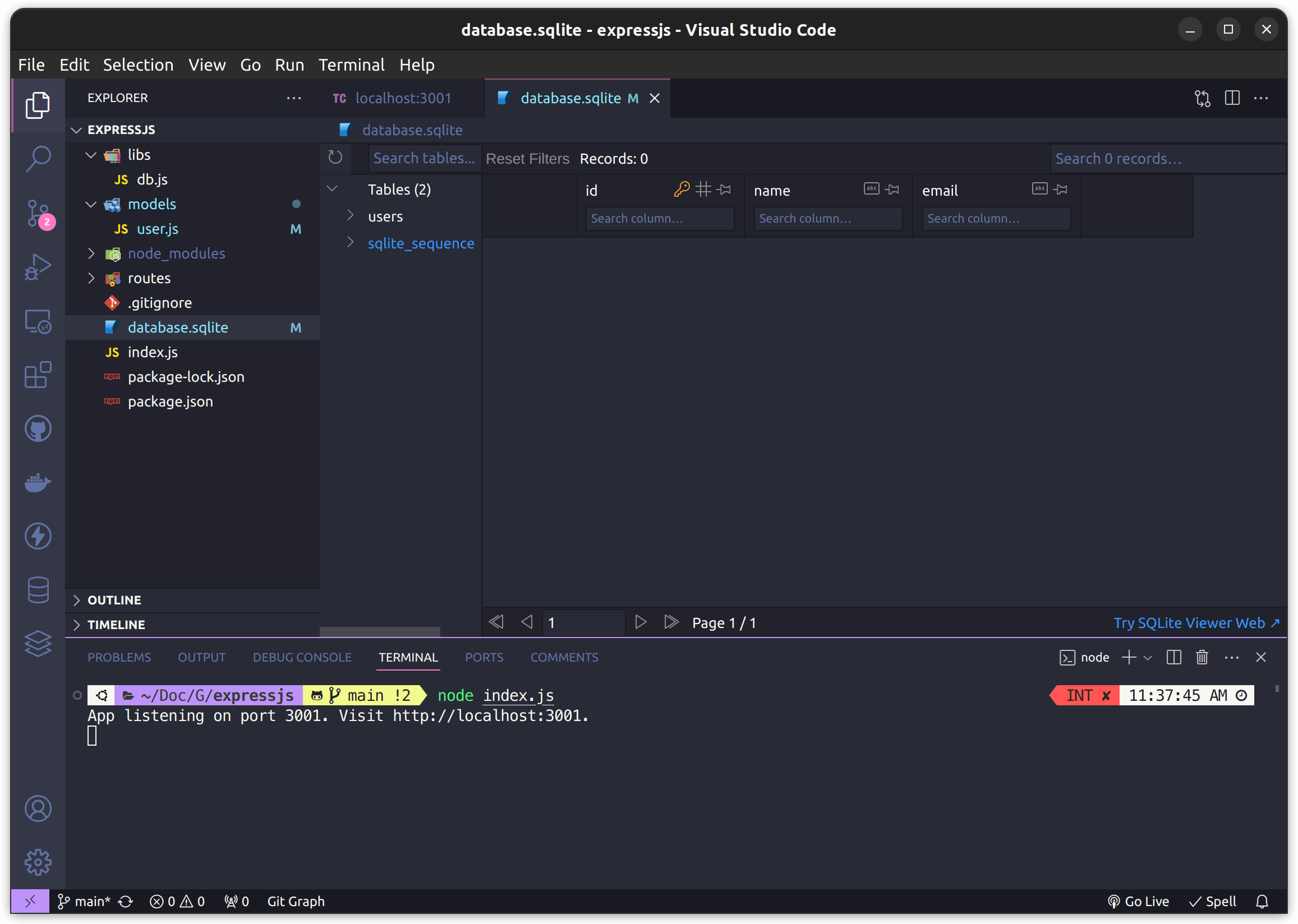Click Go Live in status bar
The height and width of the screenshot is (924, 1298).
tap(1138, 901)
